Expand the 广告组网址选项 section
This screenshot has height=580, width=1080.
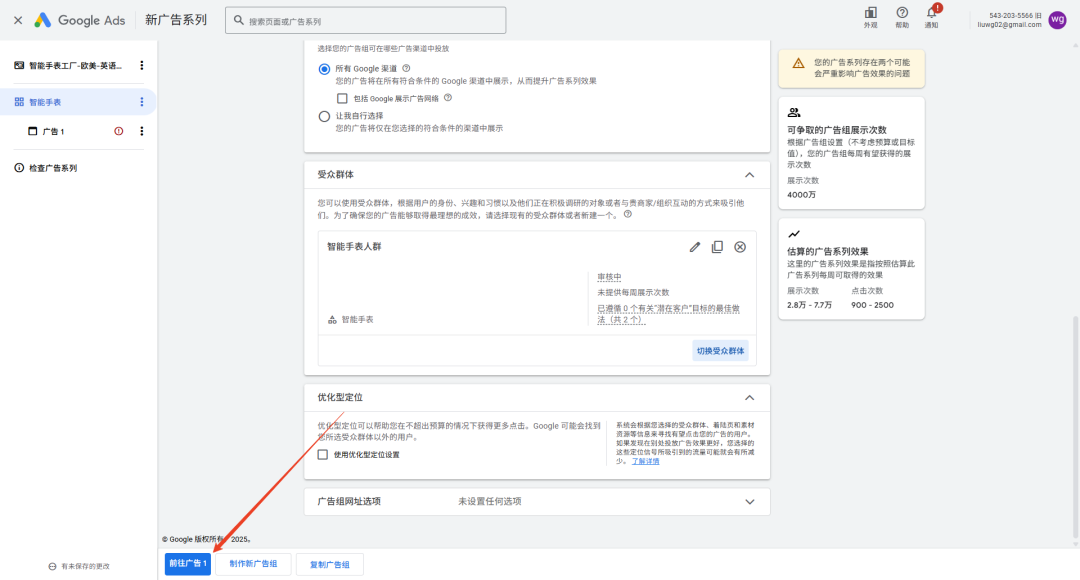coord(750,501)
